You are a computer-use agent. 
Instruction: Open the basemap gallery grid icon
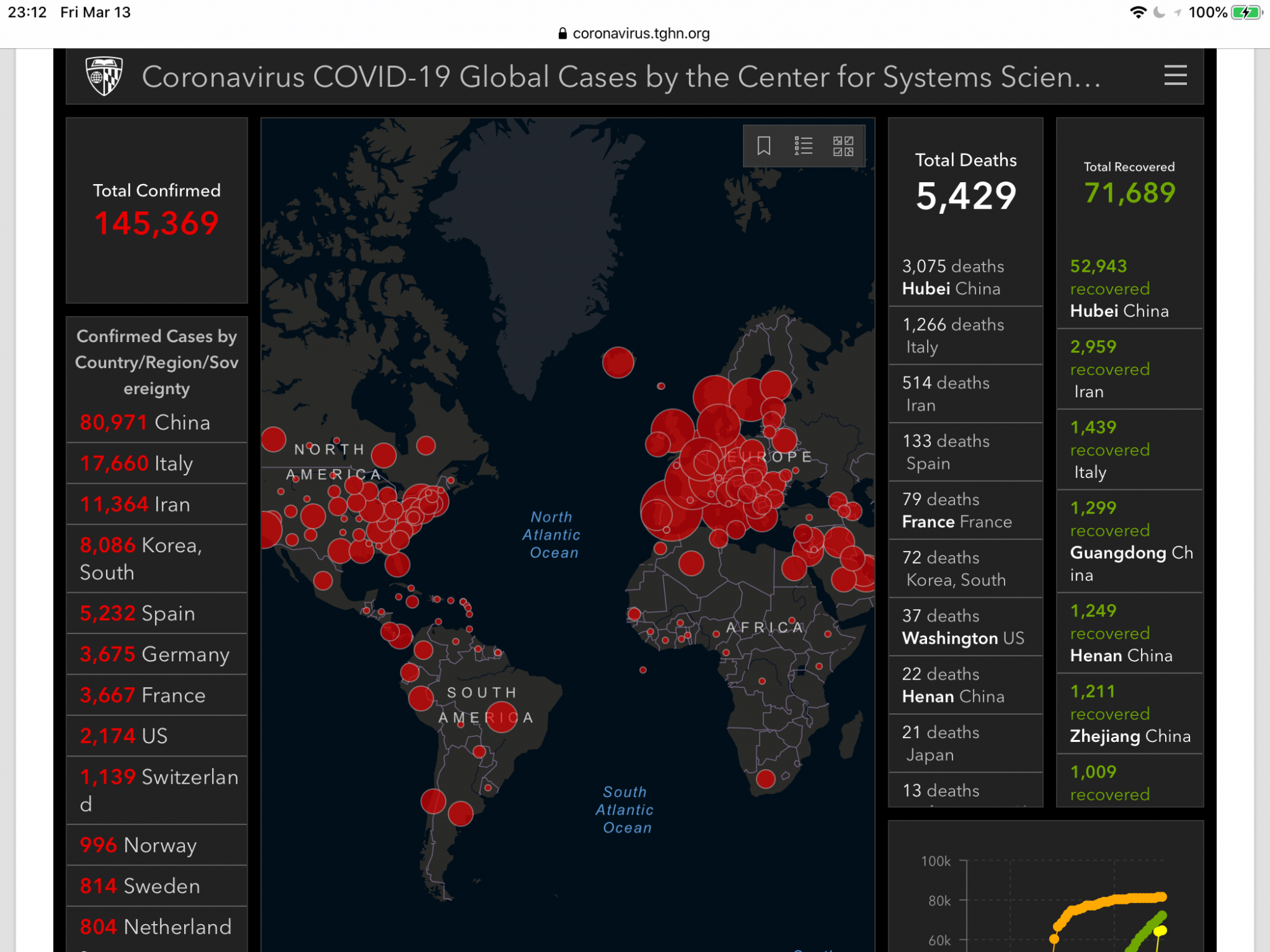[843, 146]
